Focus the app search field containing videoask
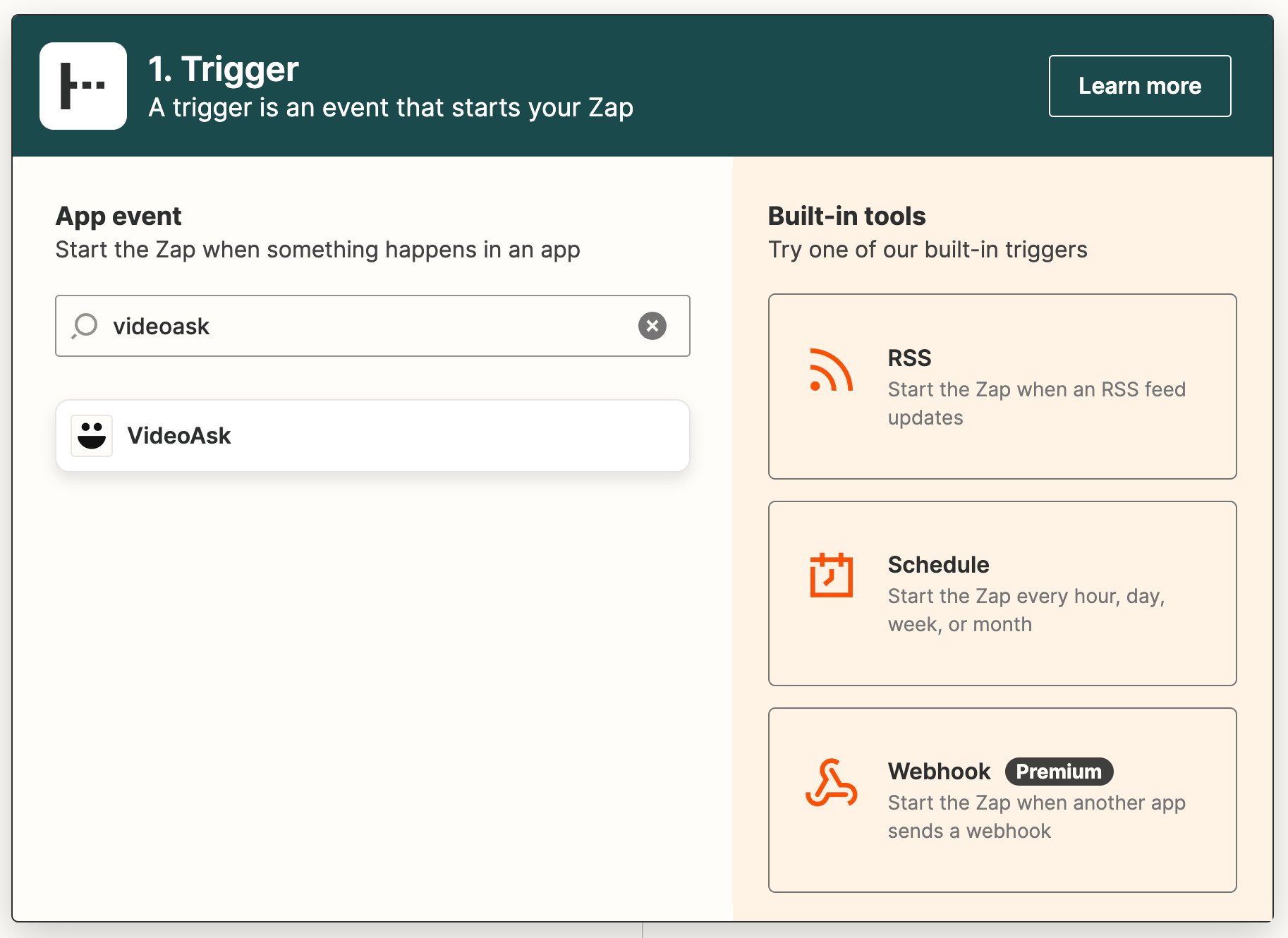 click(x=367, y=326)
